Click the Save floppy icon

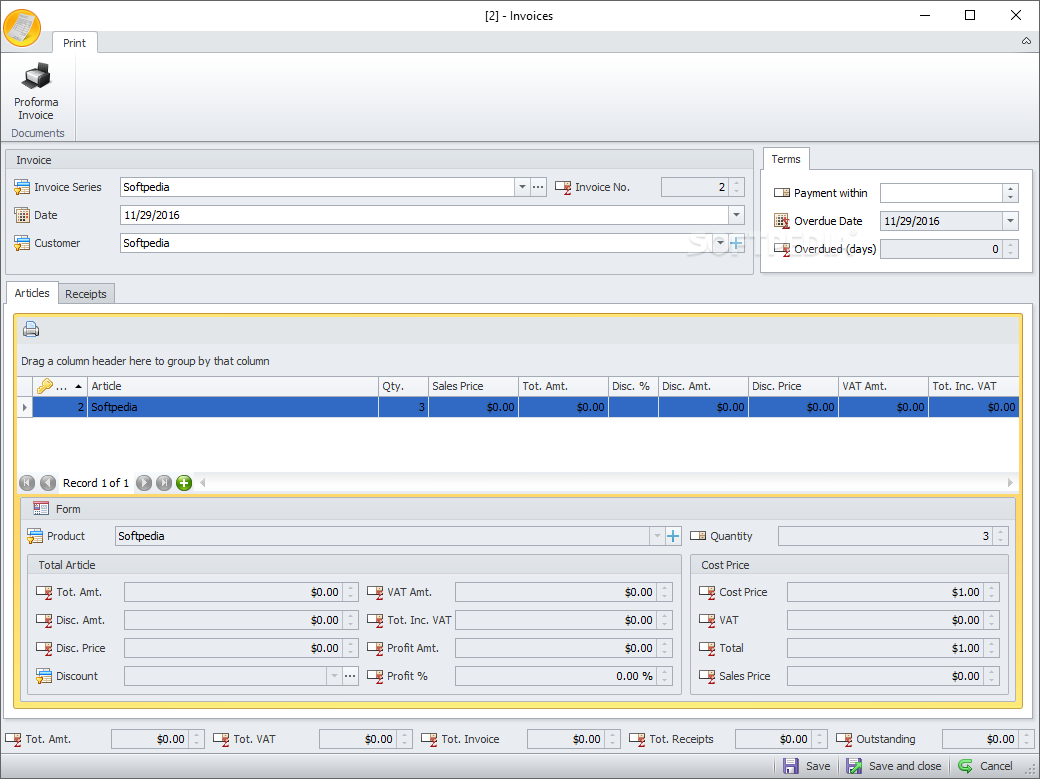(x=791, y=766)
